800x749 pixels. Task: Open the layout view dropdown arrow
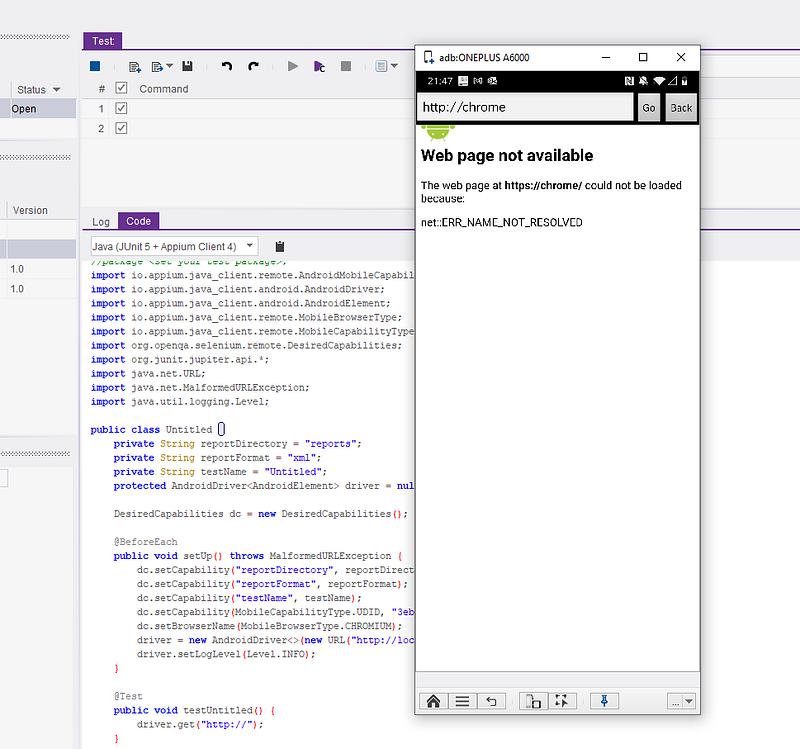pos(394,66)
